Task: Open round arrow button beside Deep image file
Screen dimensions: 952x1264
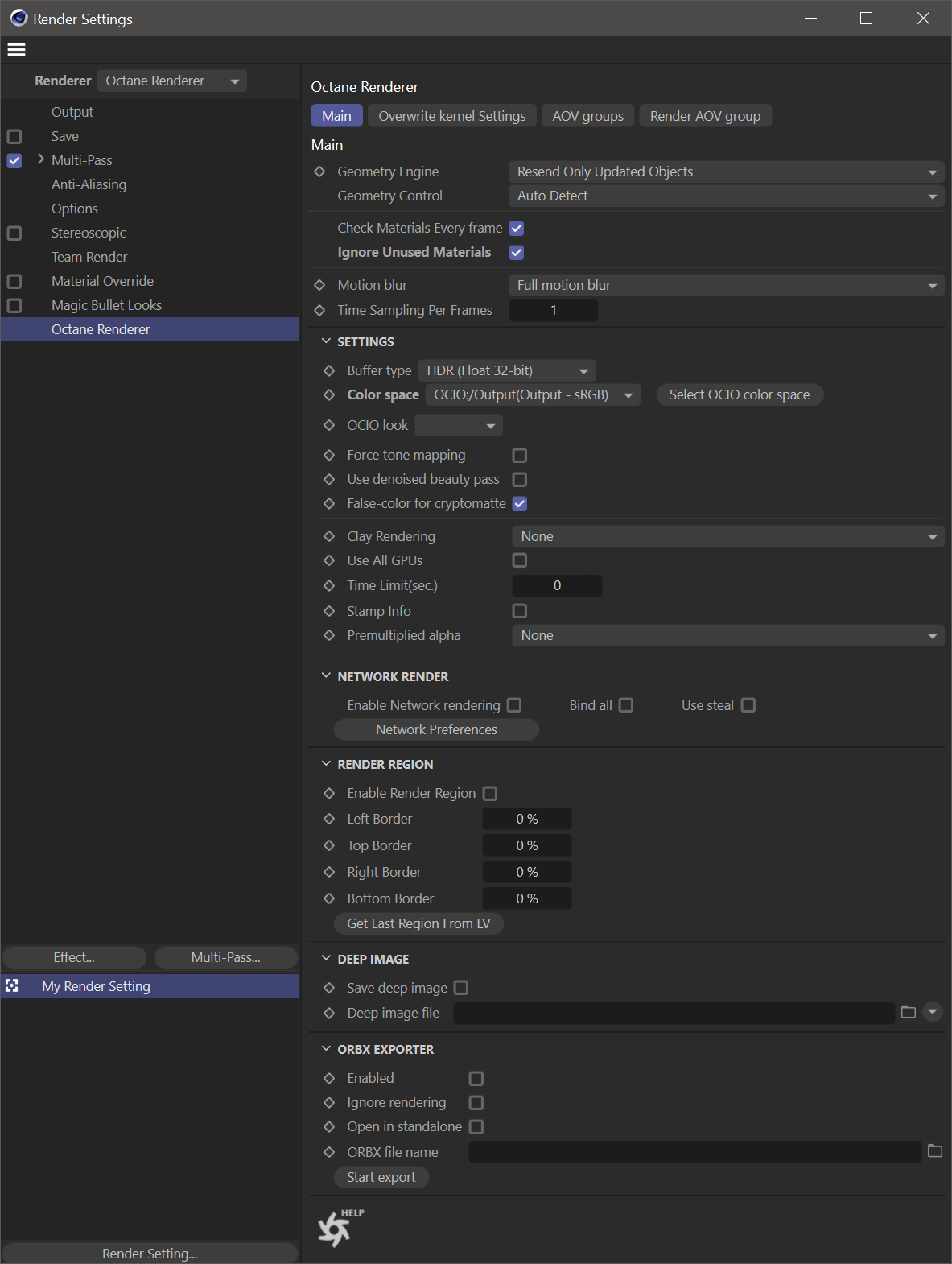Action: (933, 1012)
